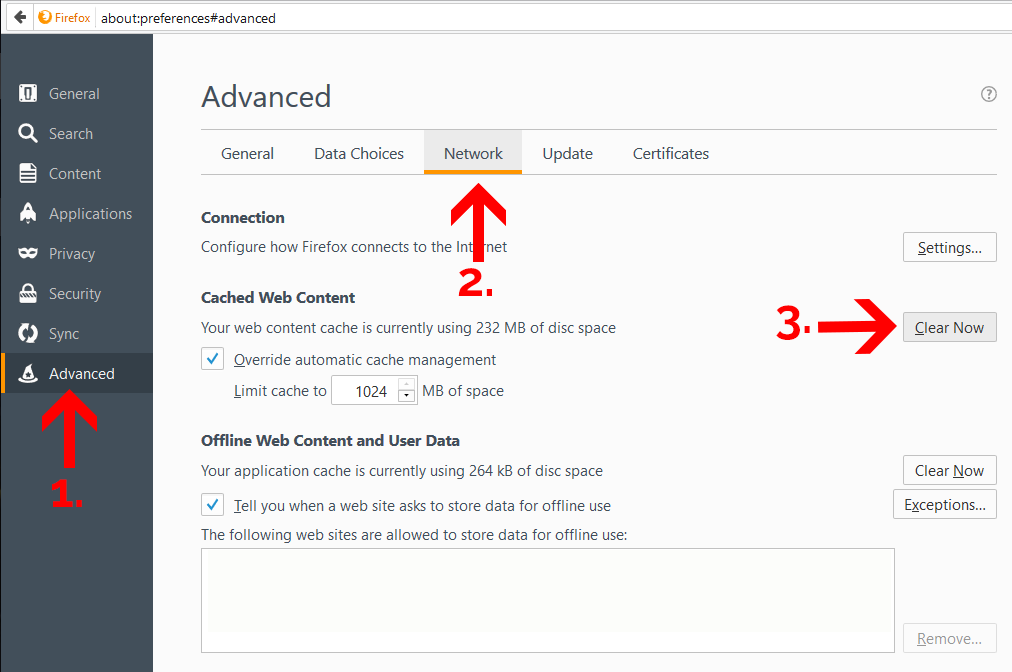Open the Sync preferences category
Viewport: 1012px width, 672px height.
pyautogui.click(x=77, y=334)
